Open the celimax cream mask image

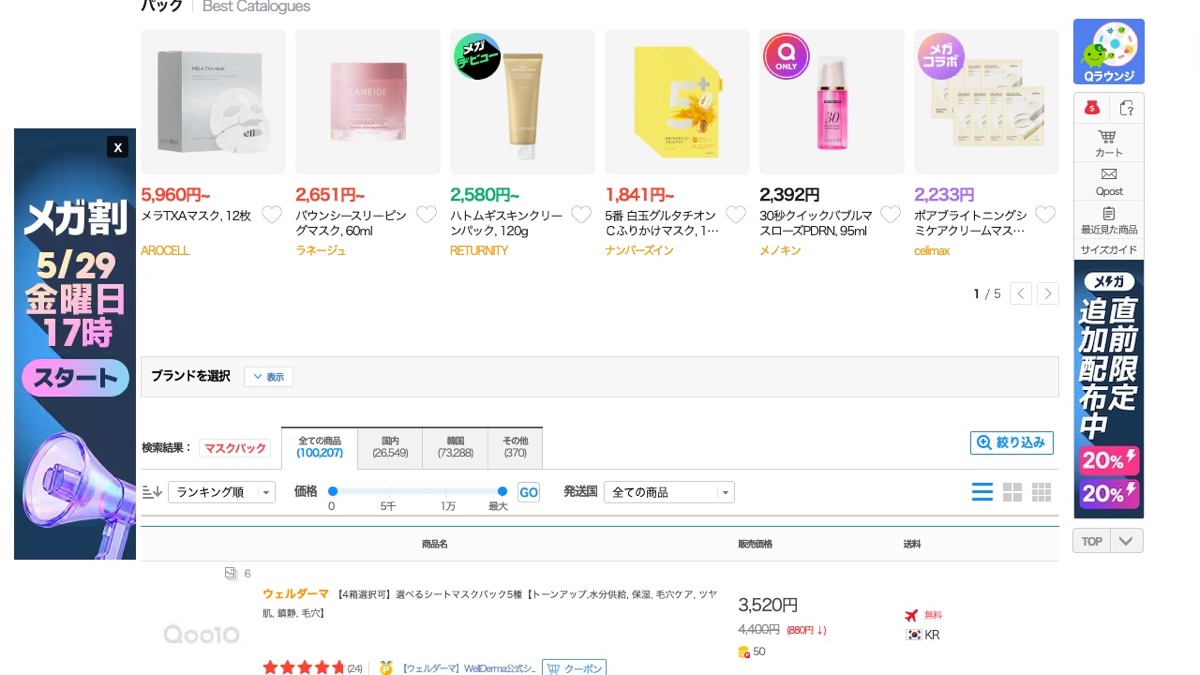[x=987, y=102]
